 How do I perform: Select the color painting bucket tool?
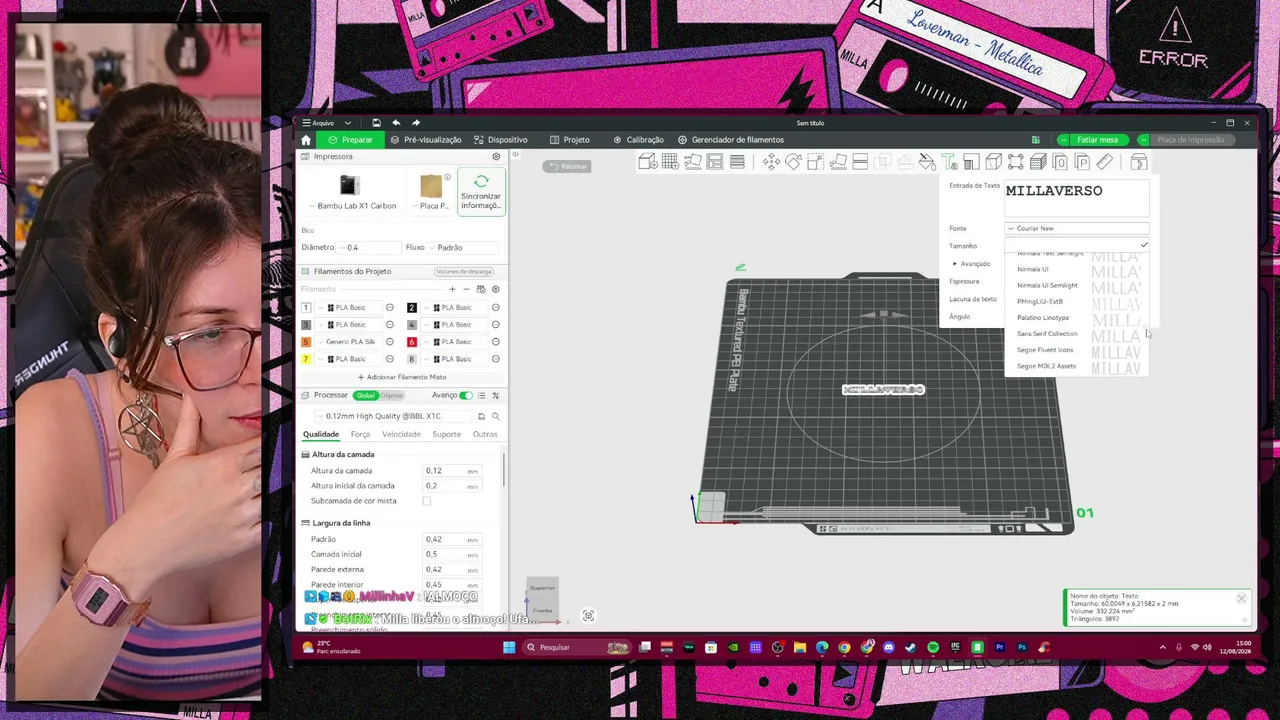pyautogui.click(x=927, y=162)
